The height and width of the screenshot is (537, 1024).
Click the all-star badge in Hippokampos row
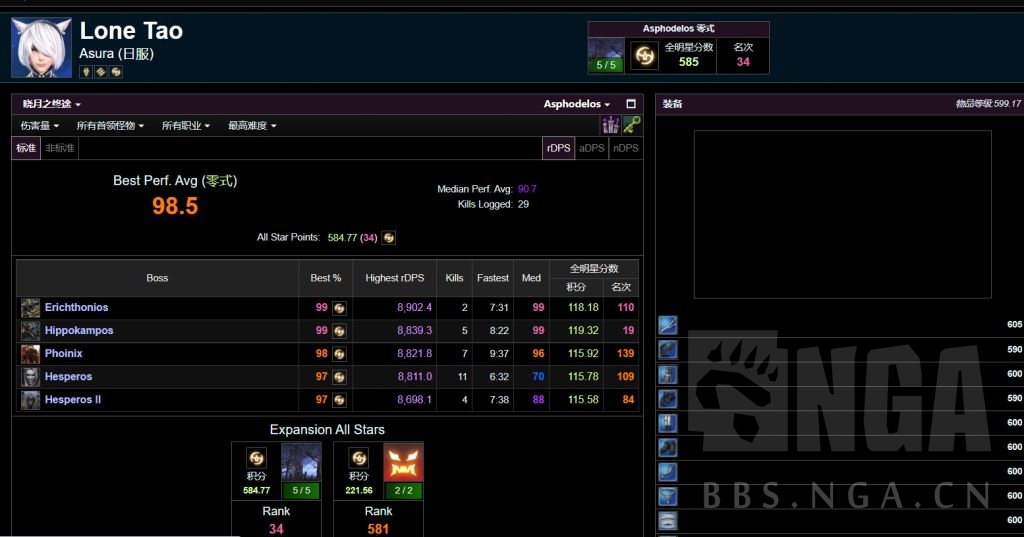pyautogui.click(x=339, y=331)
